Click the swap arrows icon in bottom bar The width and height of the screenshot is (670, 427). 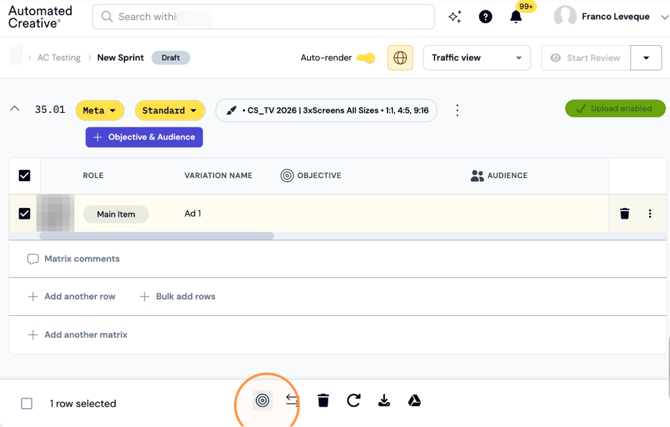(x=293, y=400)
